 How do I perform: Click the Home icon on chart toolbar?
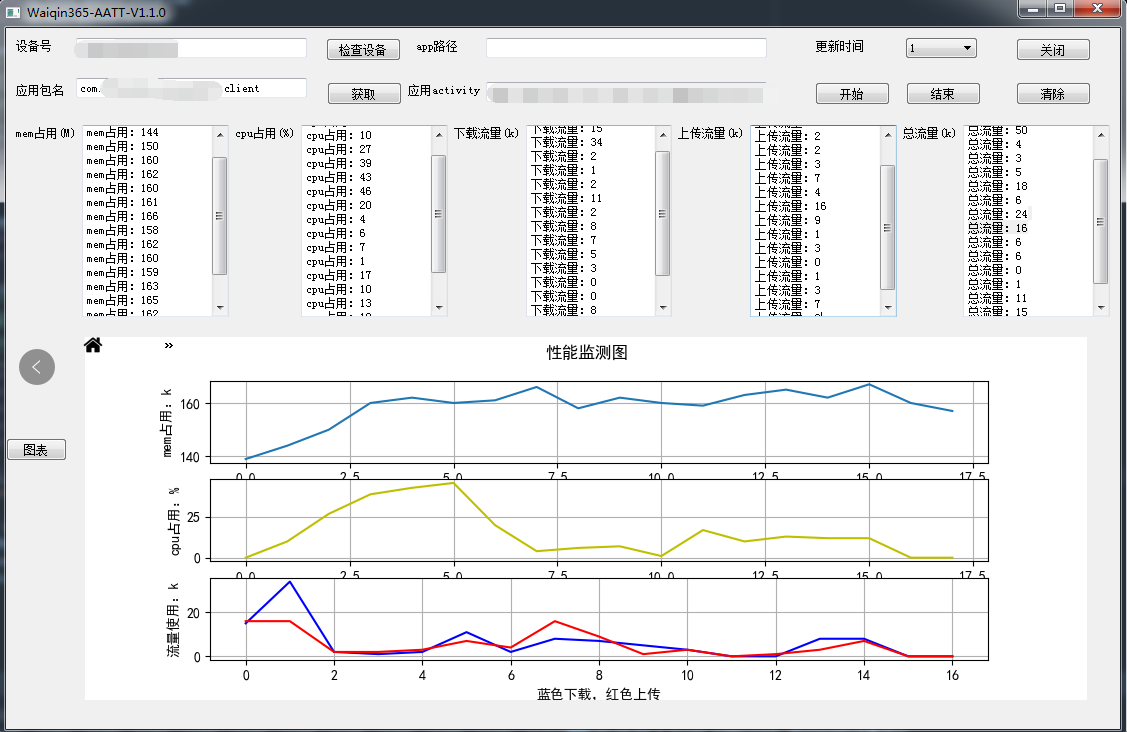click(93, 345)
